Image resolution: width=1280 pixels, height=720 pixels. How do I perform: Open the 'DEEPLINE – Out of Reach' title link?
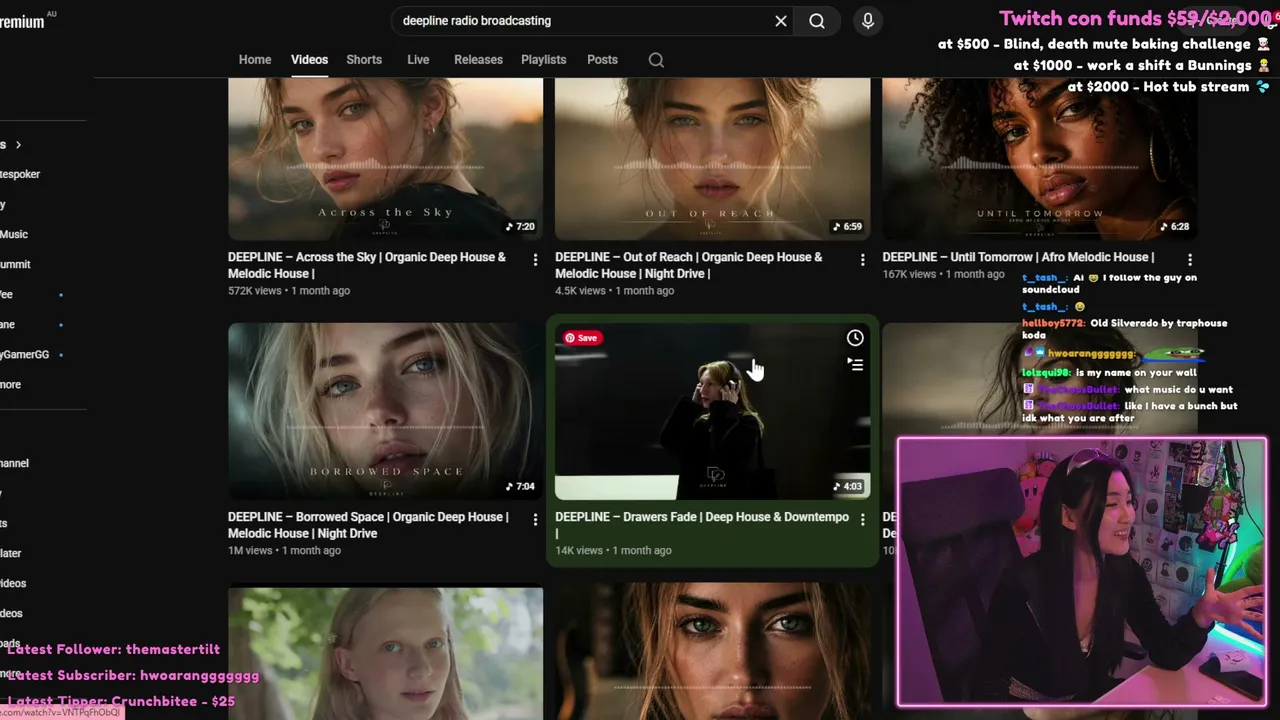click(689, 265)
